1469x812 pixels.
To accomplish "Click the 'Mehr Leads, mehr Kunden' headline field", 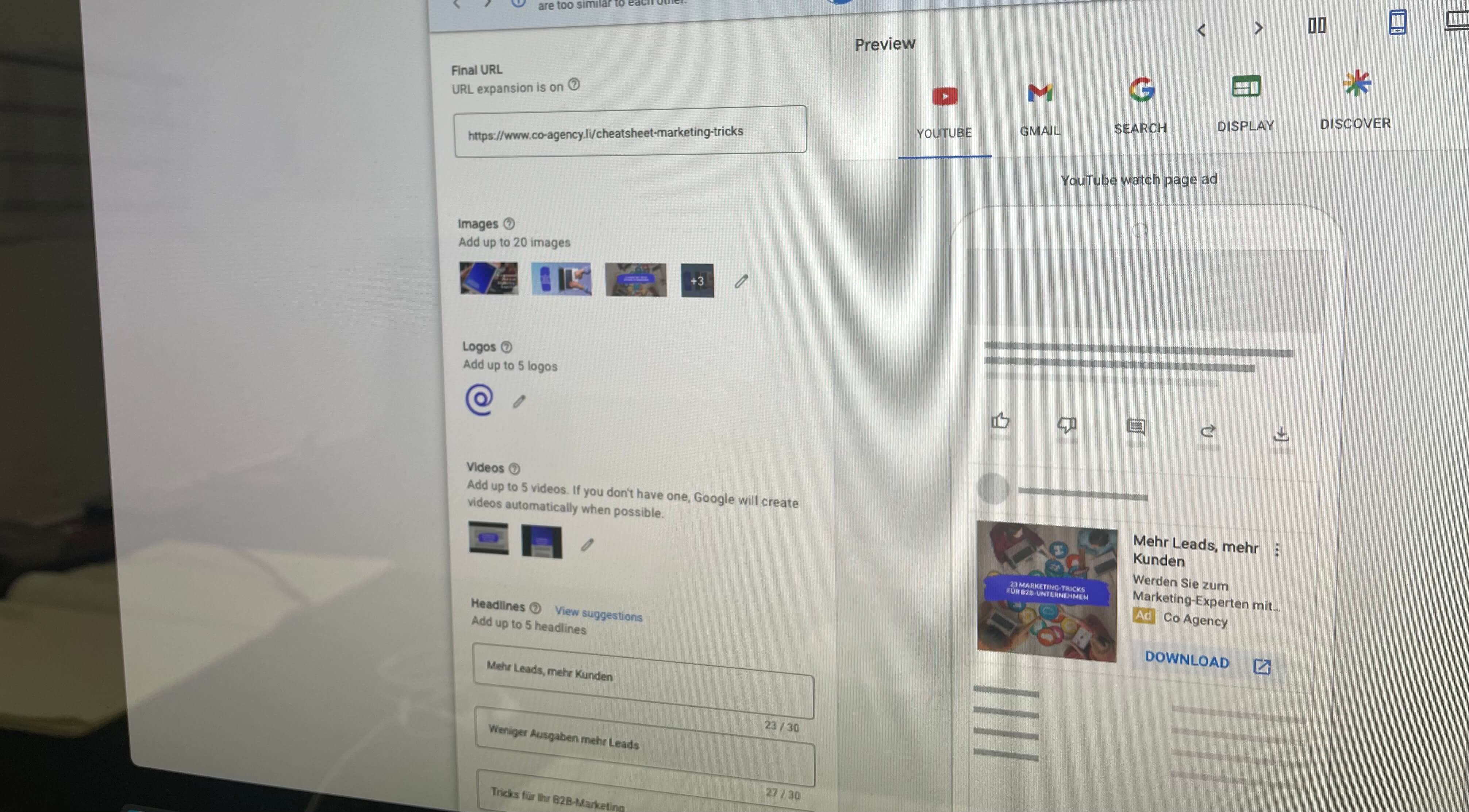I will click(643, 681).
